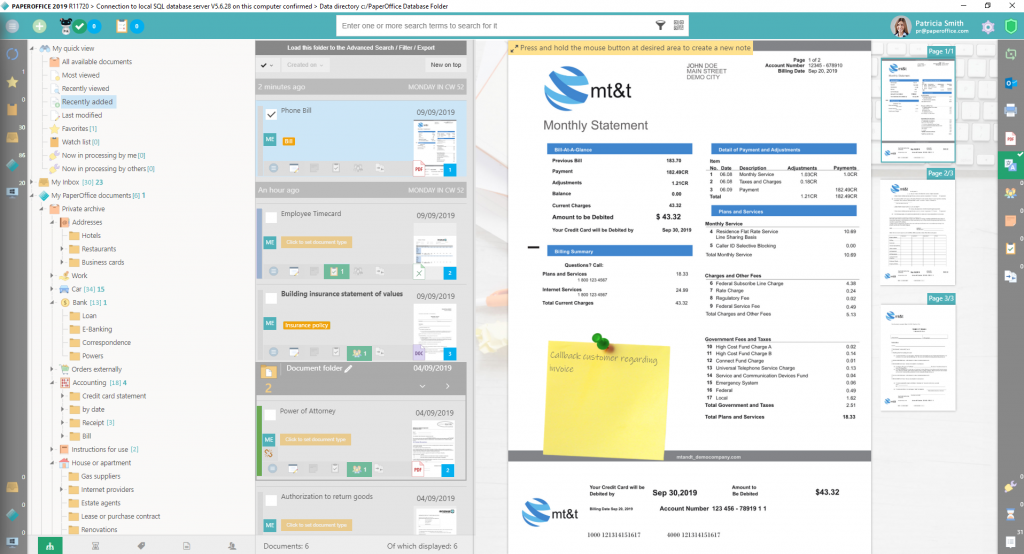The height and width of the screenshot is (554, 1024).
Task: Click the chart icon at tree bottom bar
Action: point(50,546)
